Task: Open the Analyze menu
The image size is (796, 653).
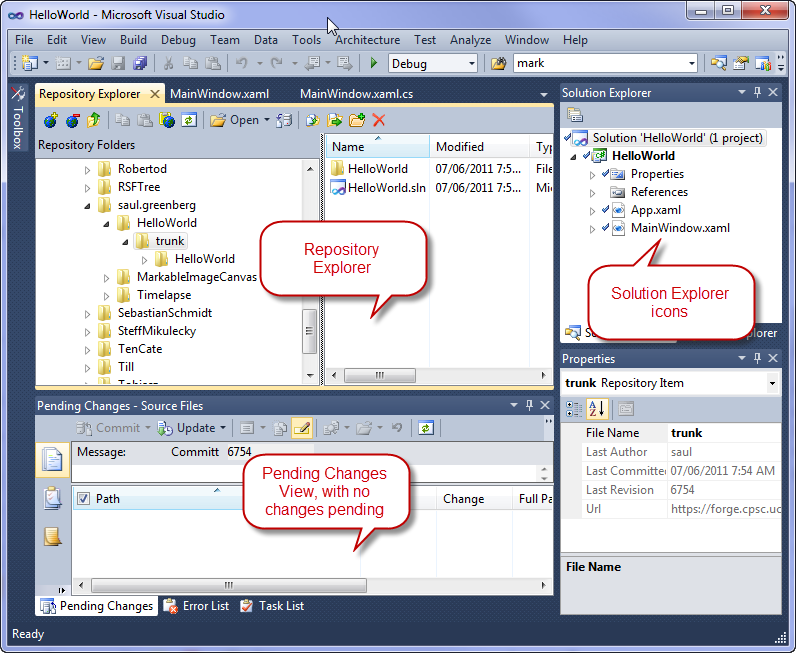Action: [x=471, y=40]
